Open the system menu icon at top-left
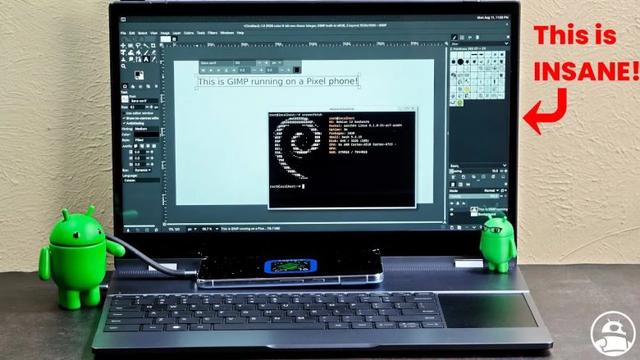The height and width of the screenshot is (360, 640). click(x=123, y=19)
